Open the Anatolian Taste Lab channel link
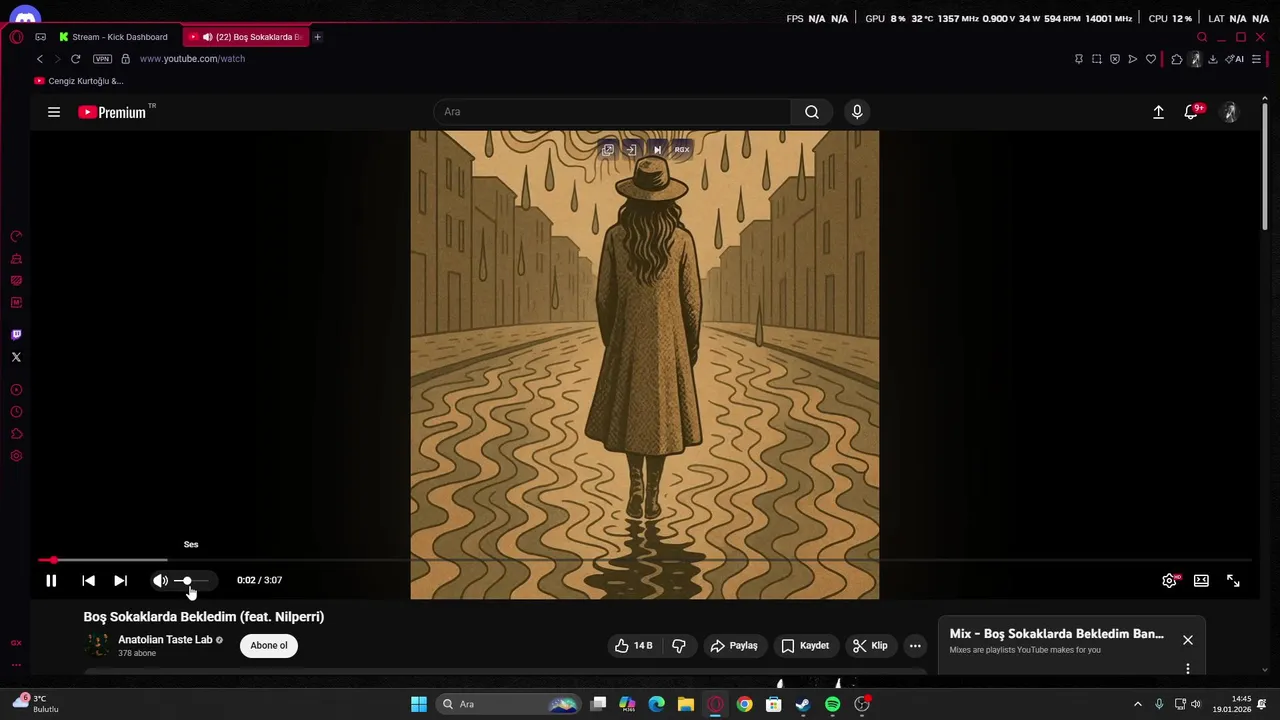 click(165, 640)
